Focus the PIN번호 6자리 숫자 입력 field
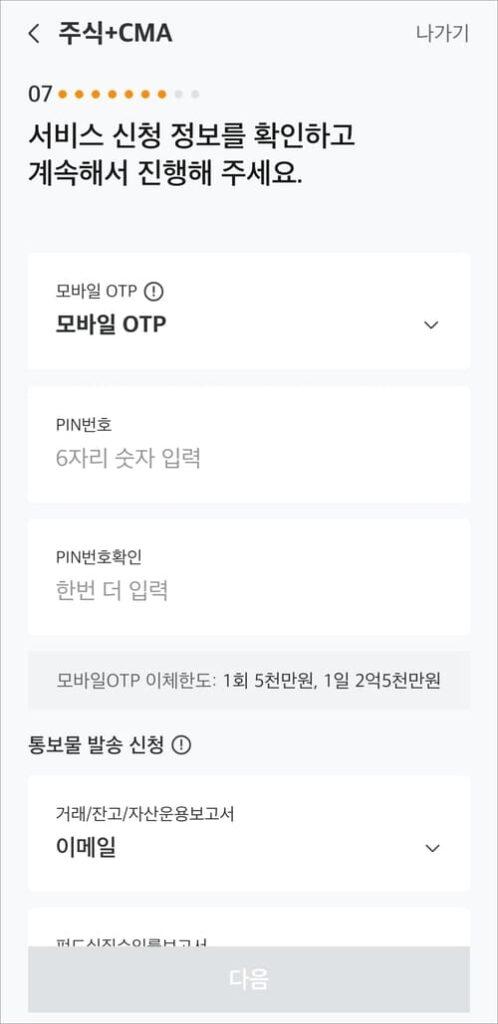 coord(249,444)
